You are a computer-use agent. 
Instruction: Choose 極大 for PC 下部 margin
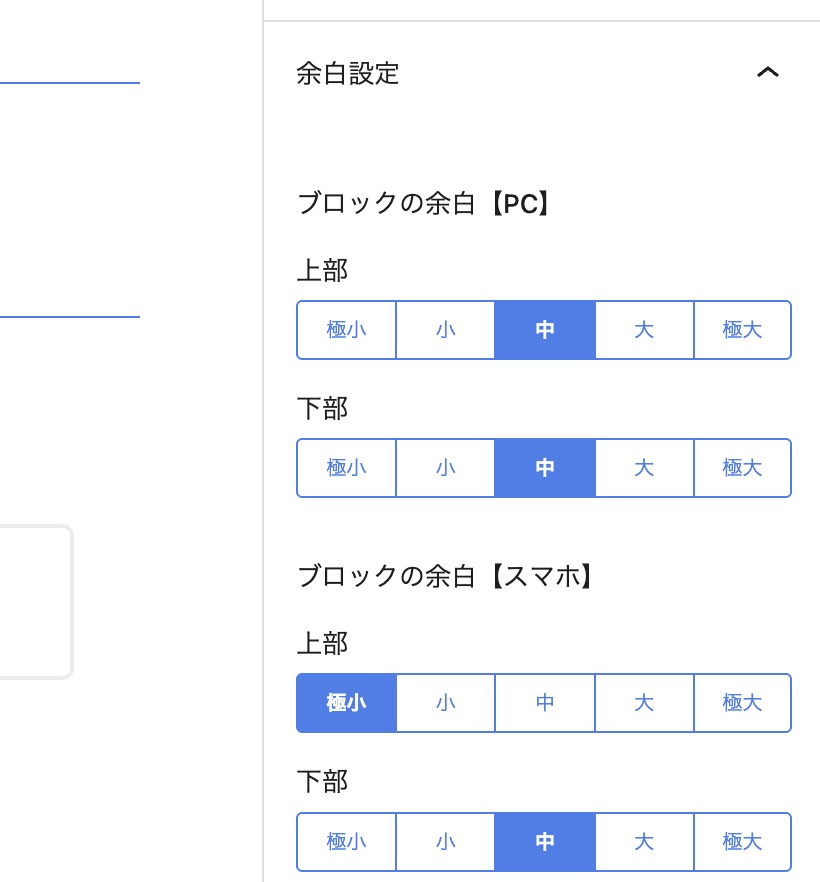(x=742, y=468)
